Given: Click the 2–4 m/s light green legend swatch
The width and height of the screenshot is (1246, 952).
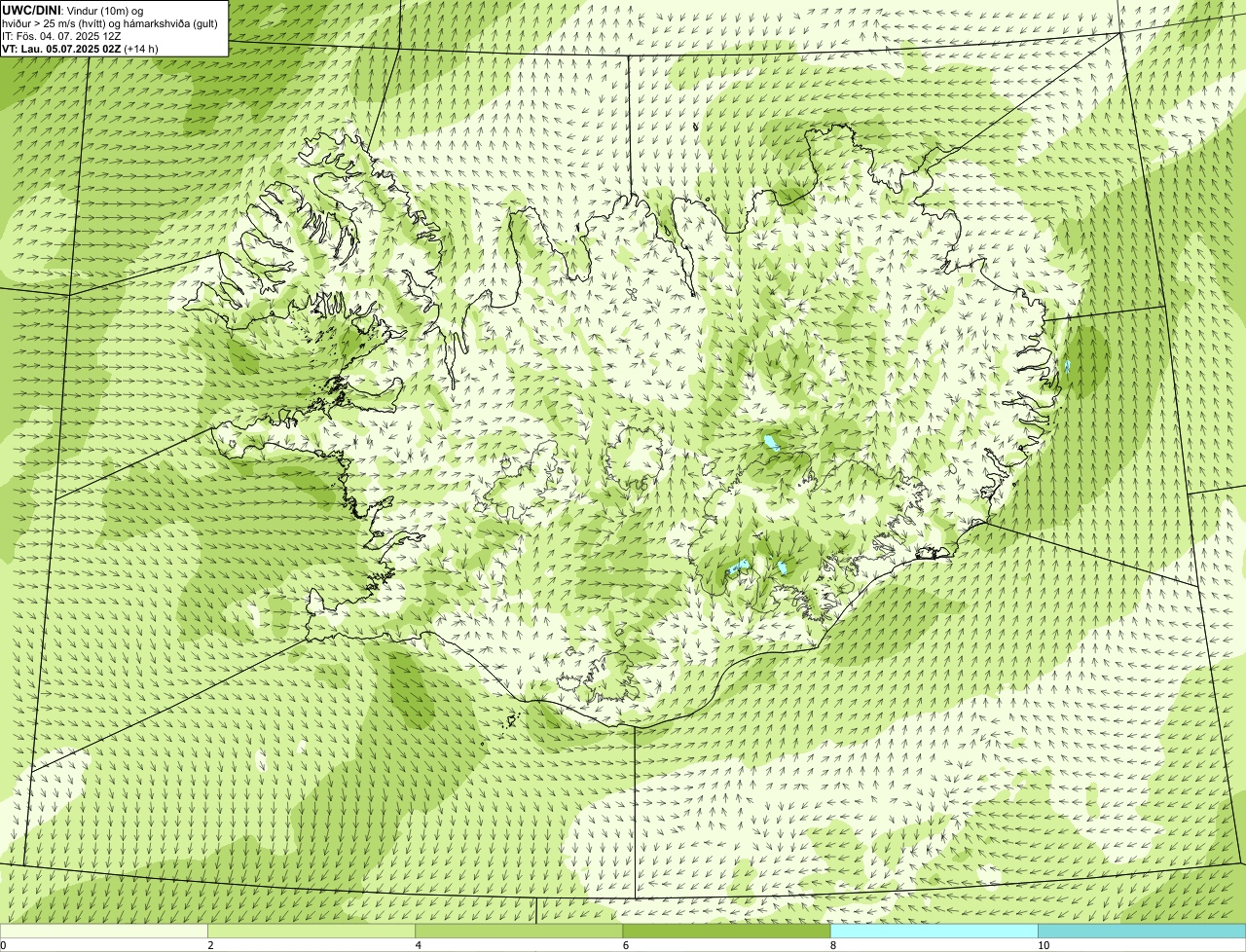Looking at the screenshot, I should [x=311, y=931].
